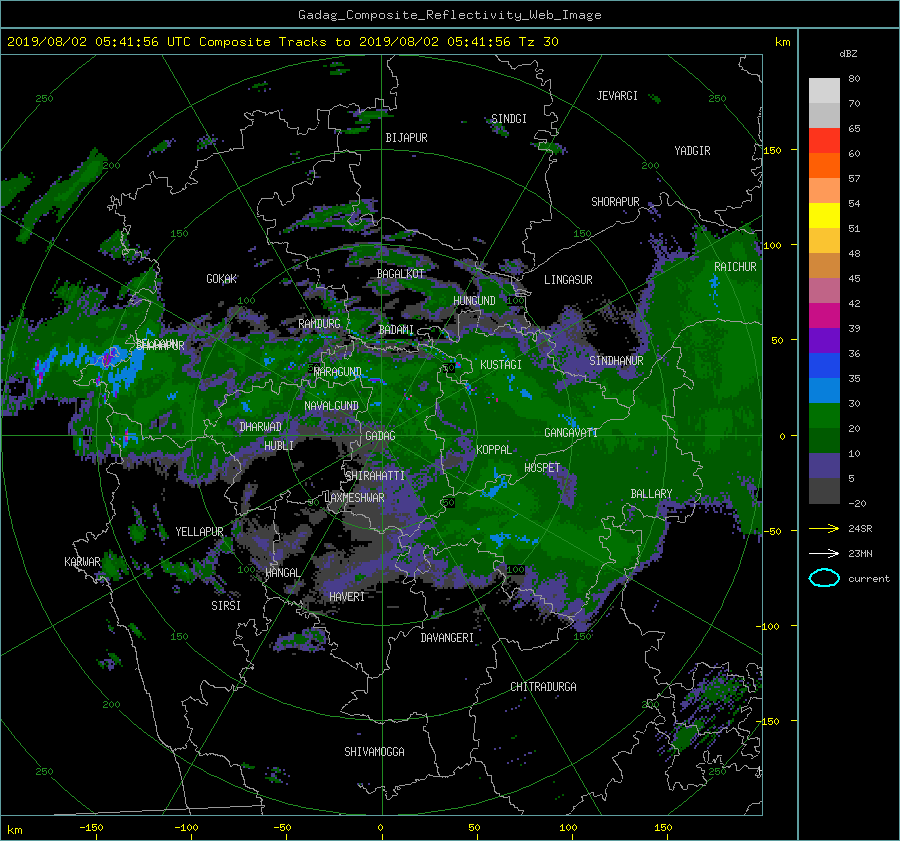Click the magenta 42 dBZ color swatch
900x841 pixels.
tap(824, 316)
